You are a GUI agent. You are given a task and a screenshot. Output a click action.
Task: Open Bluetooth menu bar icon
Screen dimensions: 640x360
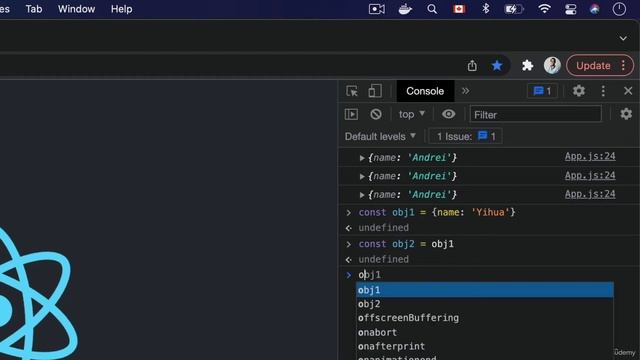[485, 9]
